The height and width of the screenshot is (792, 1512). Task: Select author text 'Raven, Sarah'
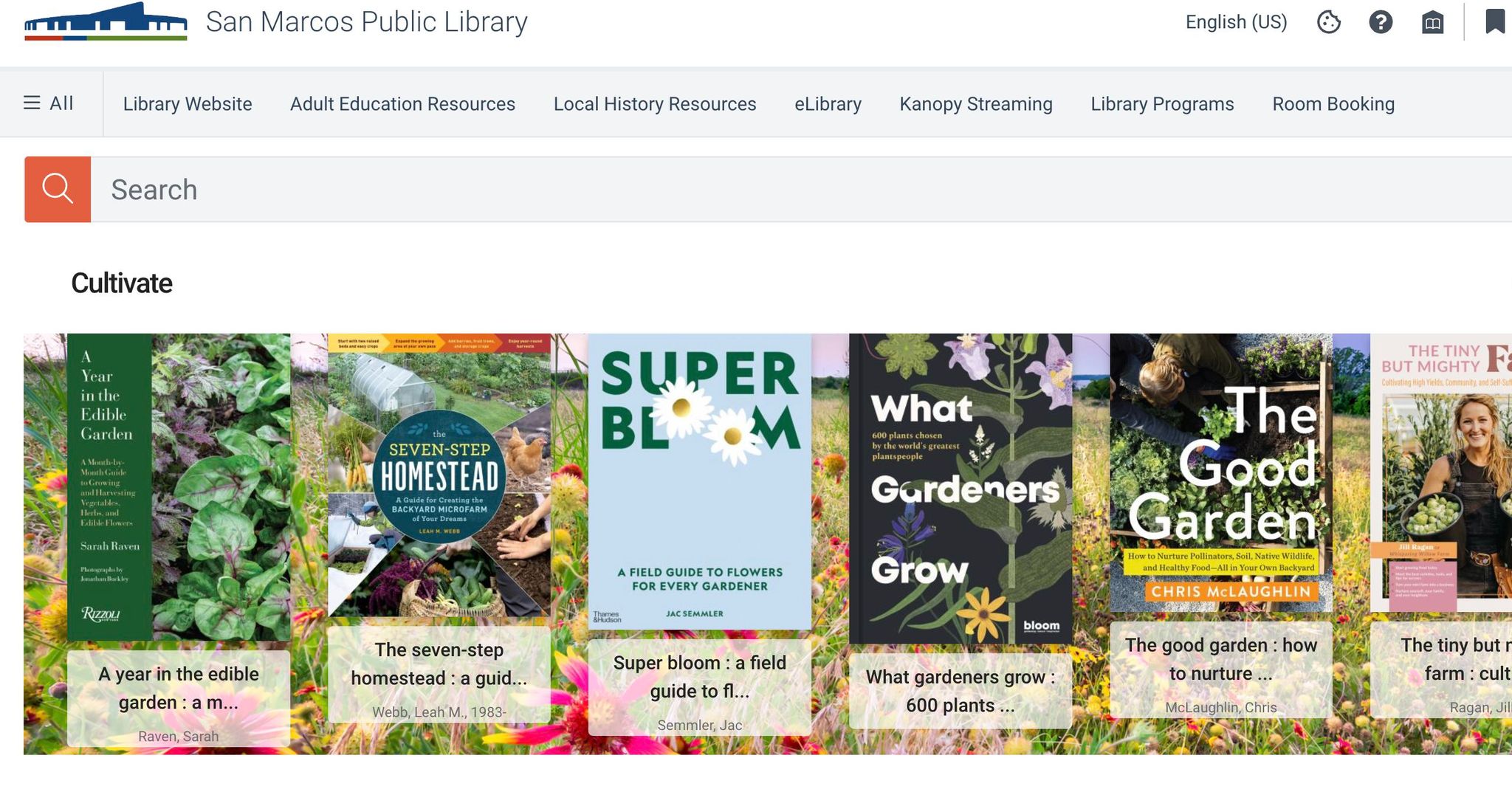(x=179, y=736)
